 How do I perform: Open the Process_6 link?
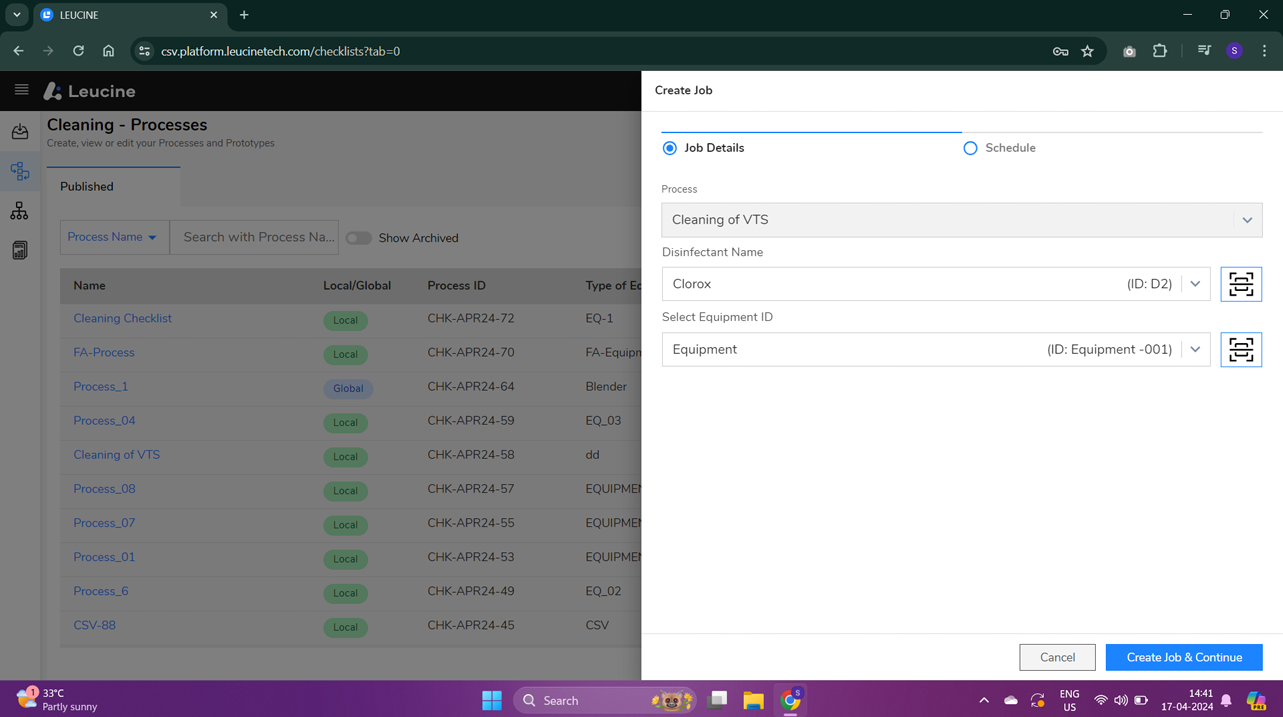100,591
